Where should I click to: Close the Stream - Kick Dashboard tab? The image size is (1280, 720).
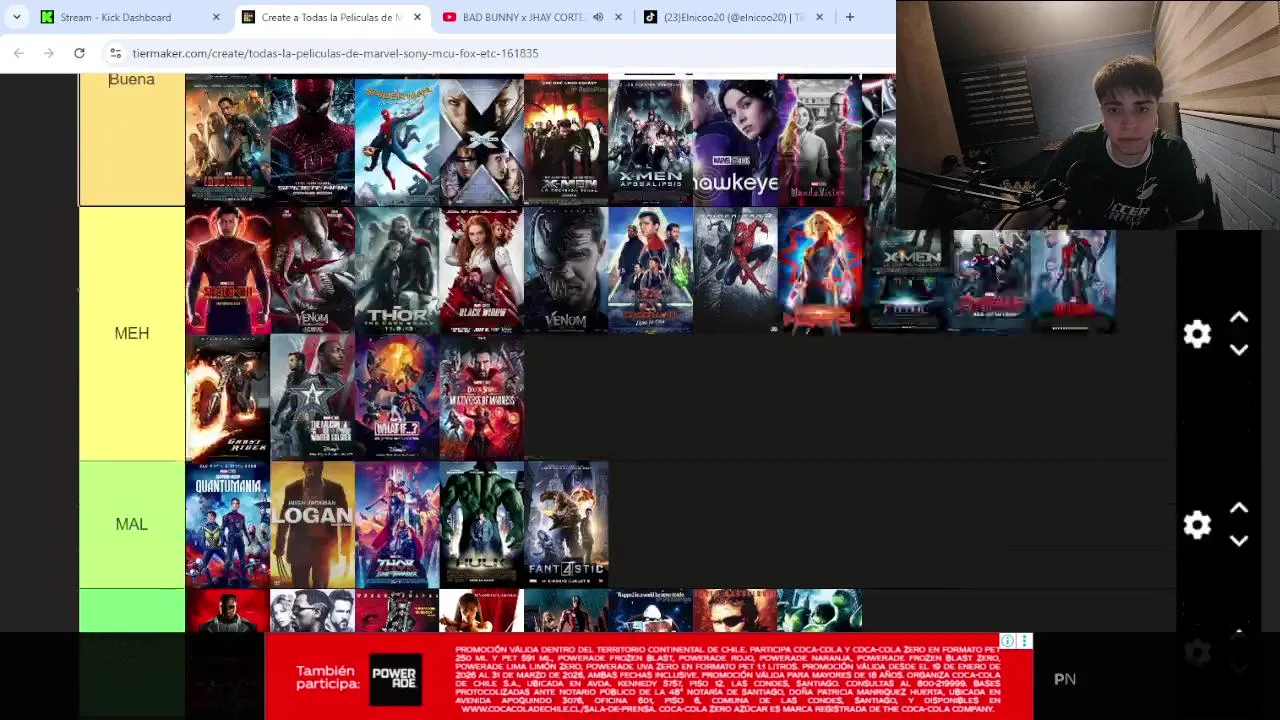coord(216,17)
